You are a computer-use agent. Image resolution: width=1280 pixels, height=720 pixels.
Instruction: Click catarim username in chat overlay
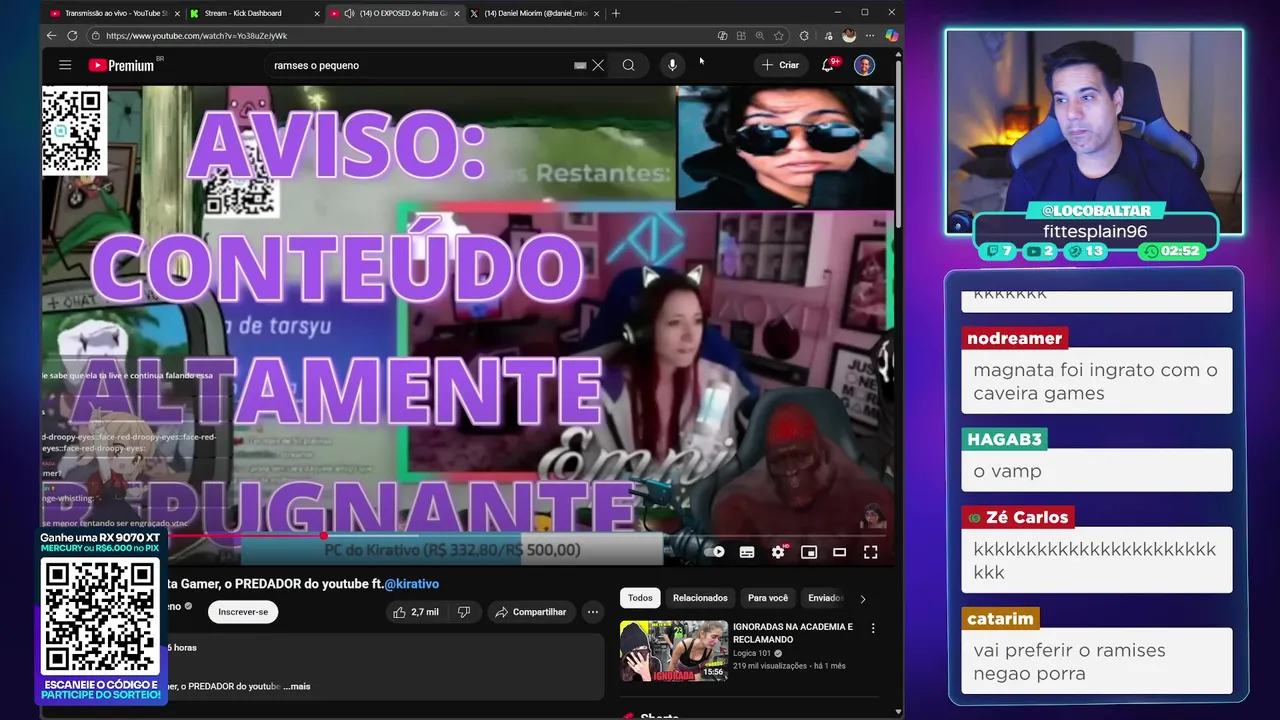point(1000,618)
